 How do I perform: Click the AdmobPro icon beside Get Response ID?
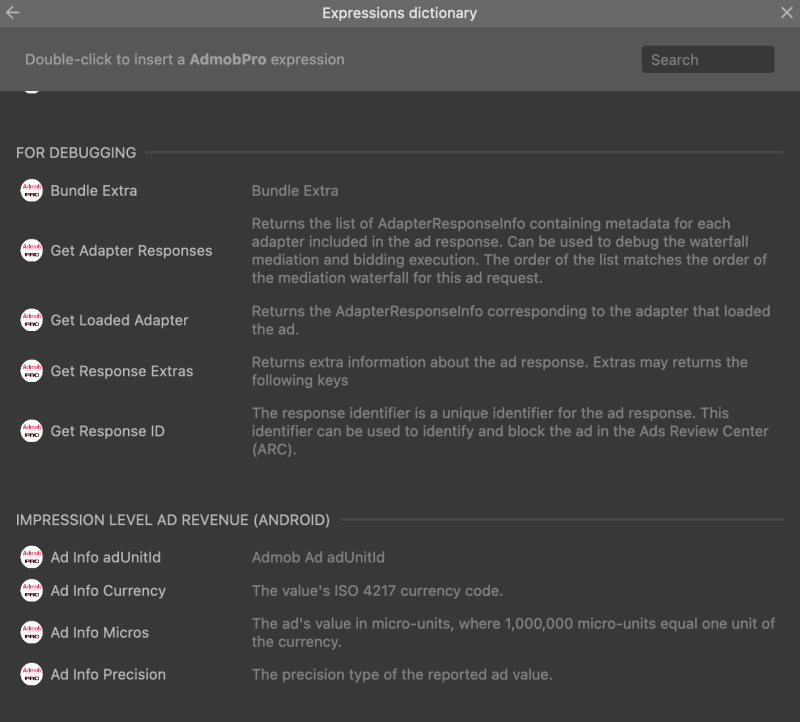click(32, 431)
